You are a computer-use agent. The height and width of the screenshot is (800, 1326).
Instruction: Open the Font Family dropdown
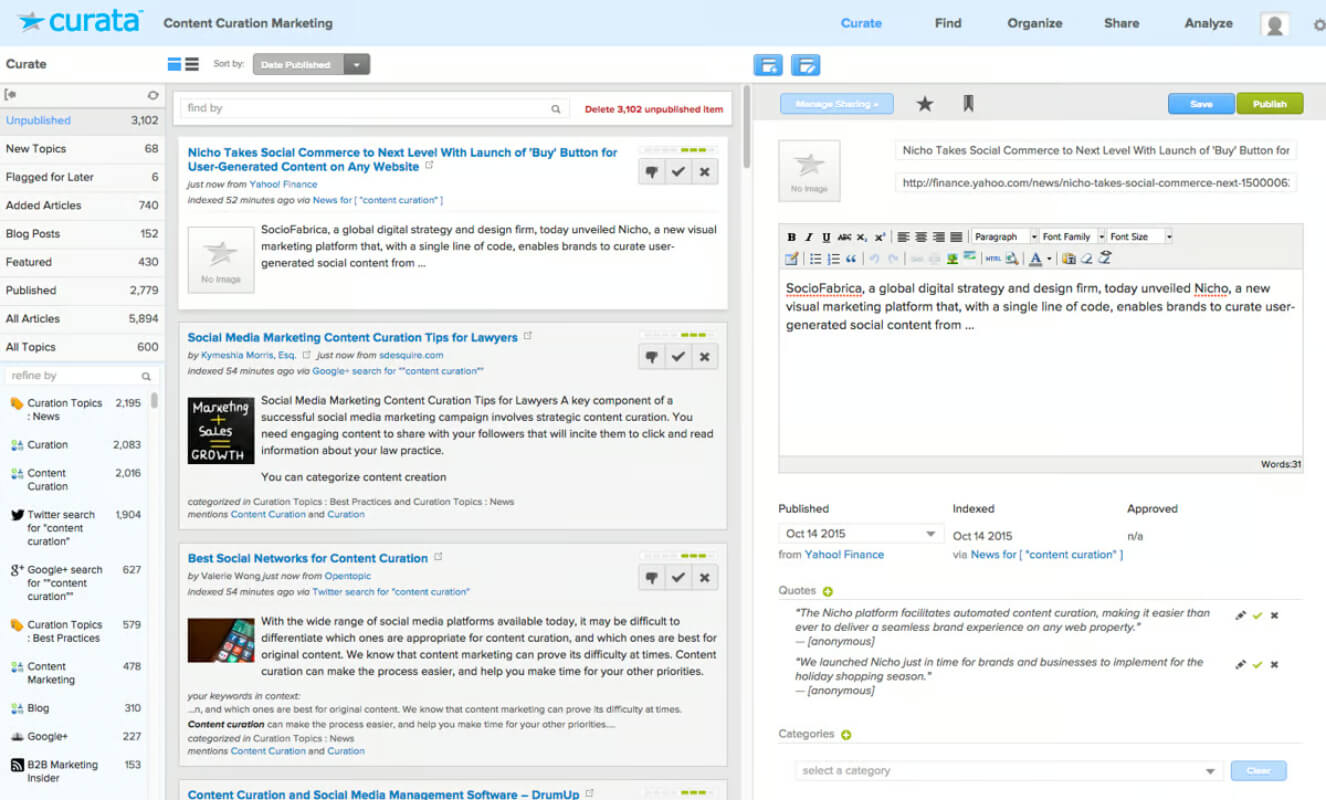click(1072, 237)
